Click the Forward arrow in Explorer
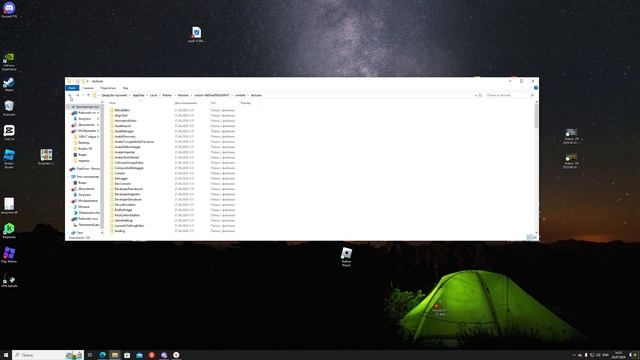Image resolution: width=640 pixels, height=360 pixels. (x=78, y=95)
